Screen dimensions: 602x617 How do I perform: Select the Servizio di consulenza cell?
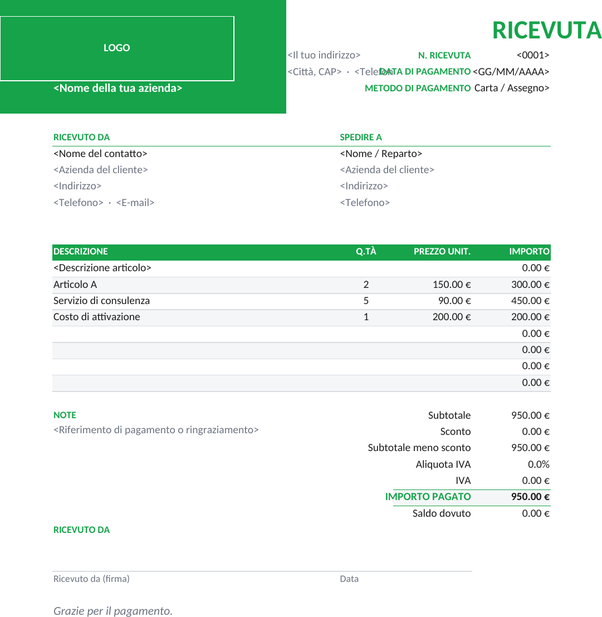(x=101, y=301)
